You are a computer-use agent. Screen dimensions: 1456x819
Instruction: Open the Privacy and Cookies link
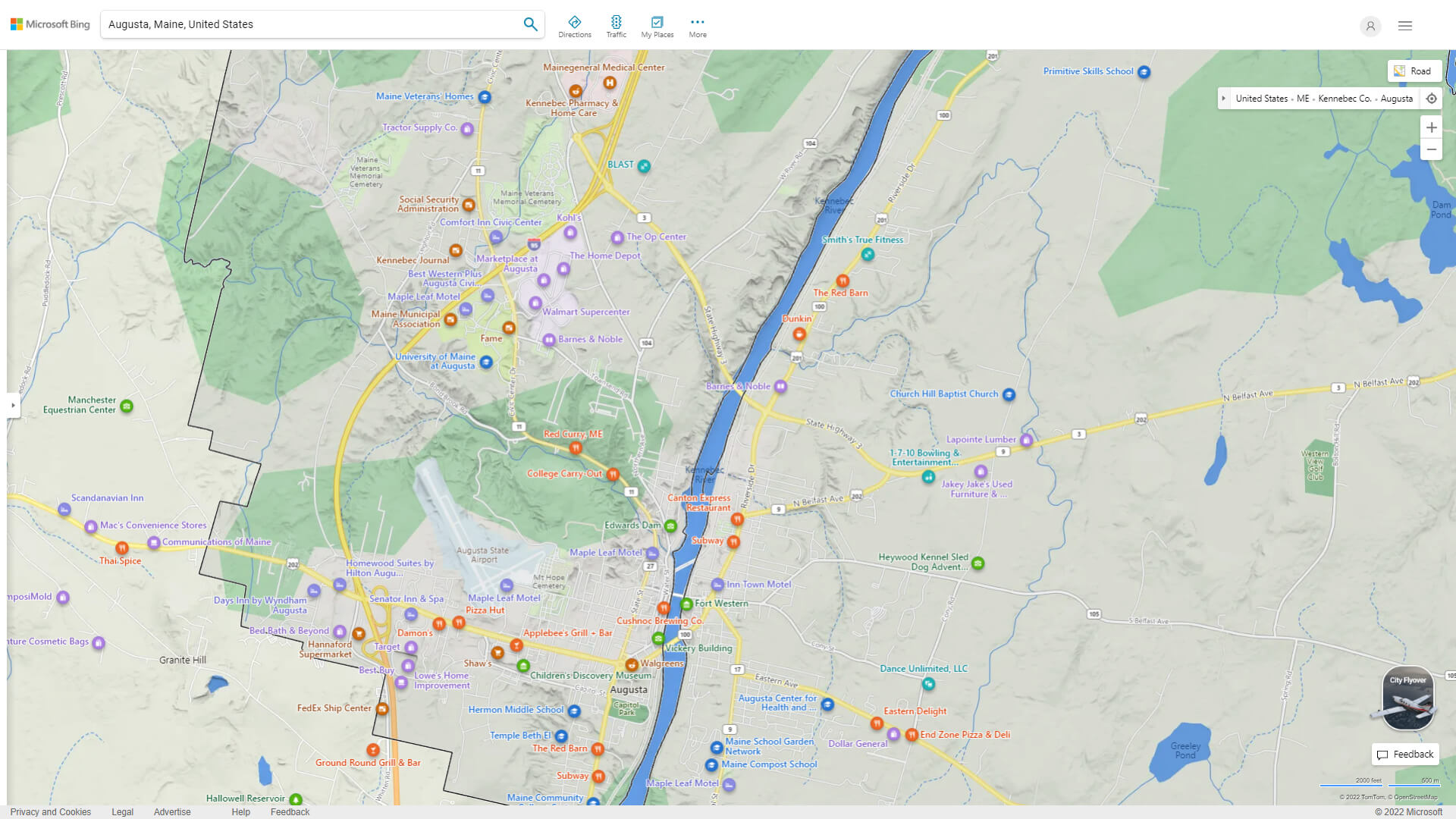click(x=50, y=811)
